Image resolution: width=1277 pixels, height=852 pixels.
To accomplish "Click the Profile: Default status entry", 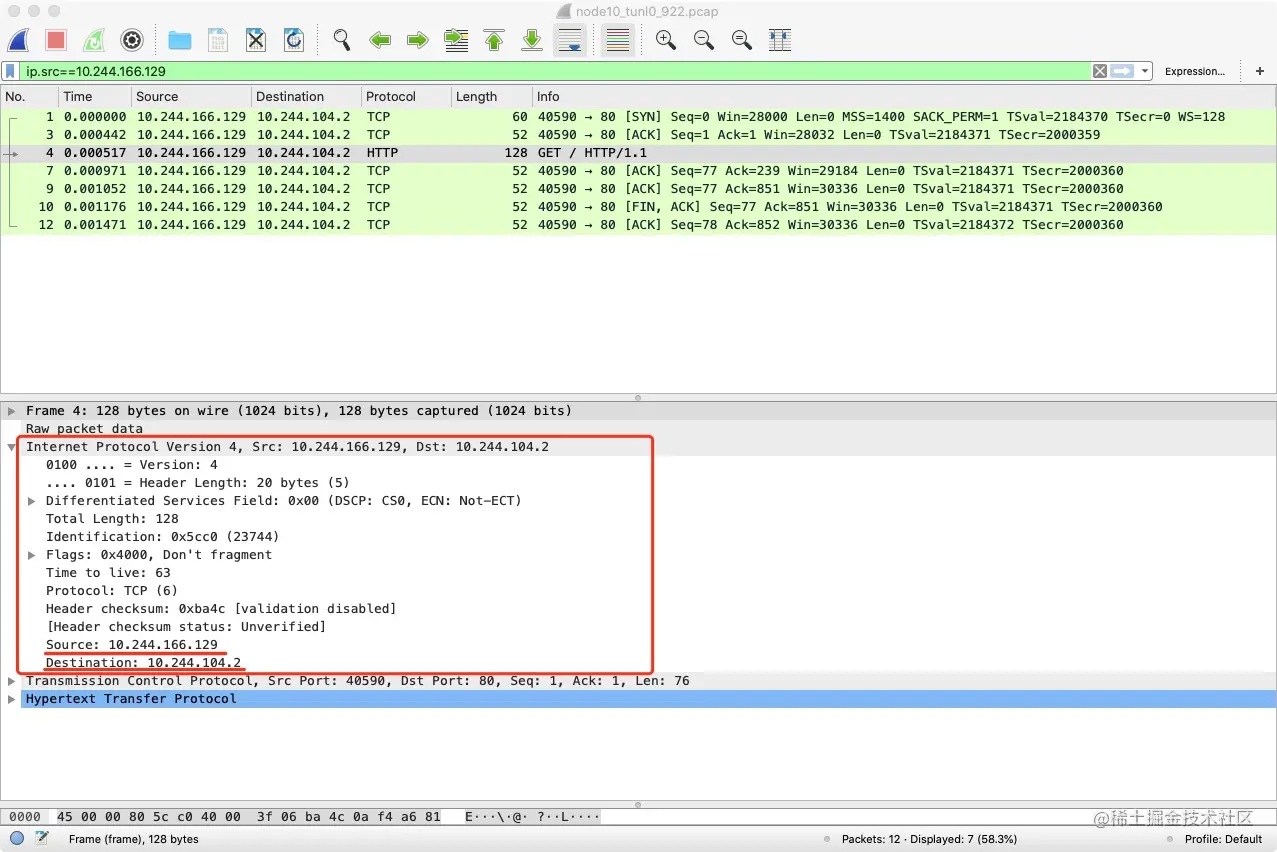I will pos(1223,839).
